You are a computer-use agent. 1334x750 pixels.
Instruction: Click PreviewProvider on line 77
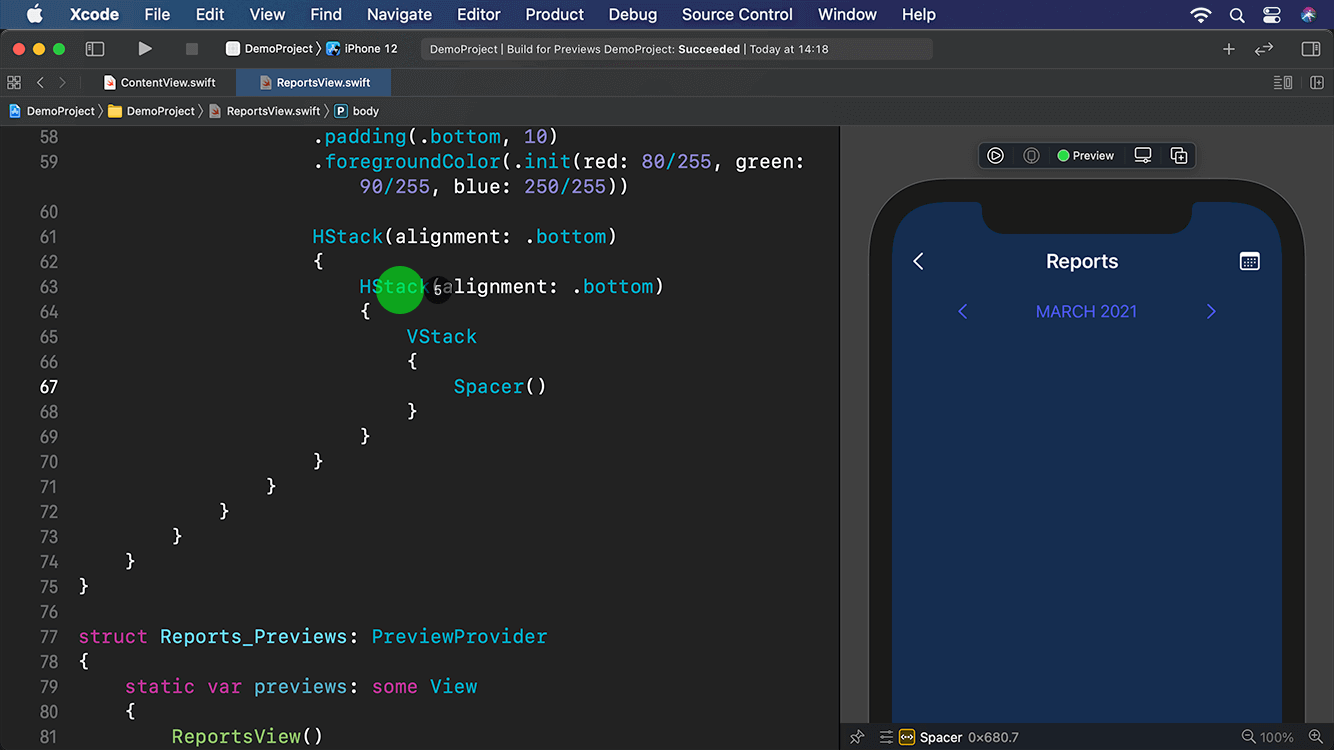[459, 637]
